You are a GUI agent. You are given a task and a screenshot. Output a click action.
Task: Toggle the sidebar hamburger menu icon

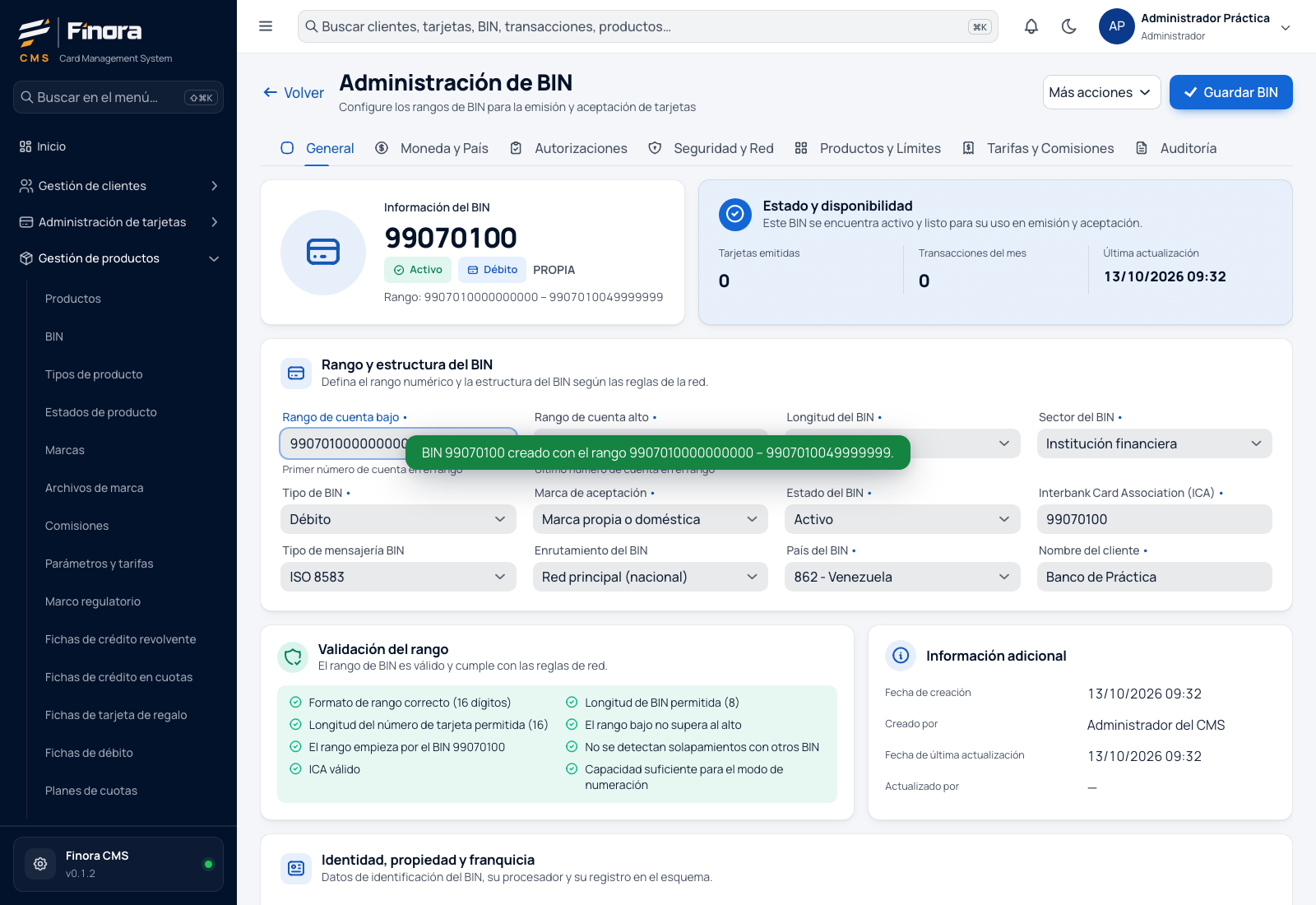click(x=266, y=26)
